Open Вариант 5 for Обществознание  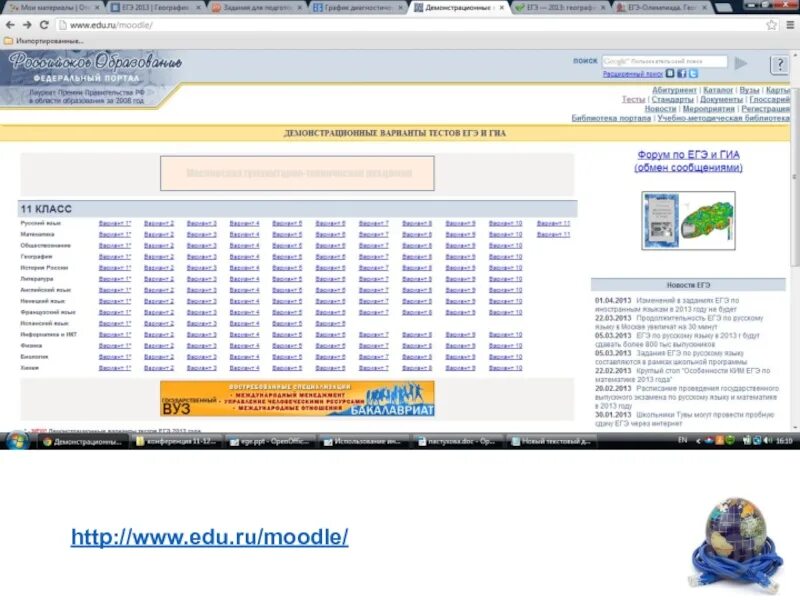click(x=287, y=246)
